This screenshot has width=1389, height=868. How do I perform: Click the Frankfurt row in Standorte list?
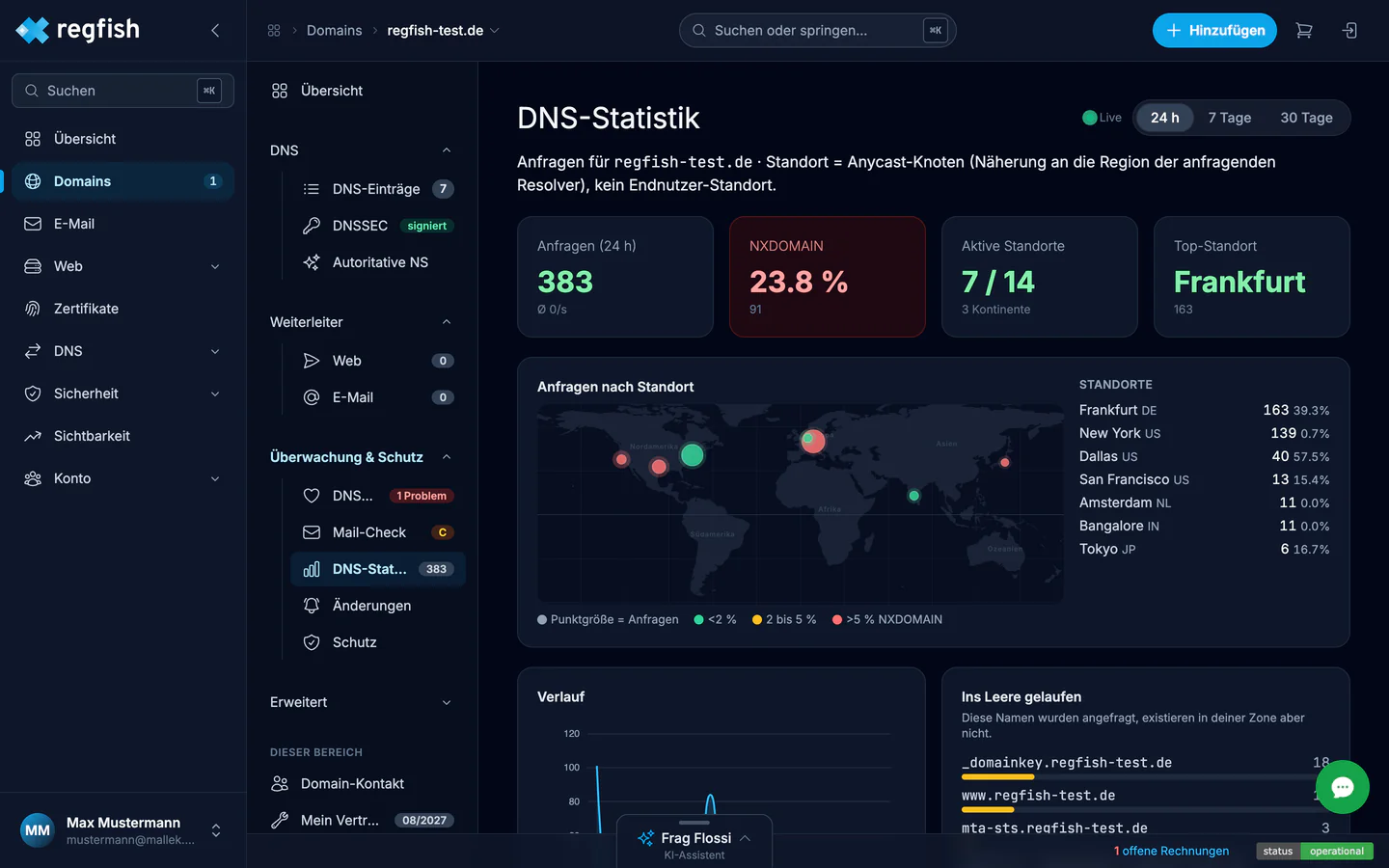pyautogui.click(x=1204, y=410)
